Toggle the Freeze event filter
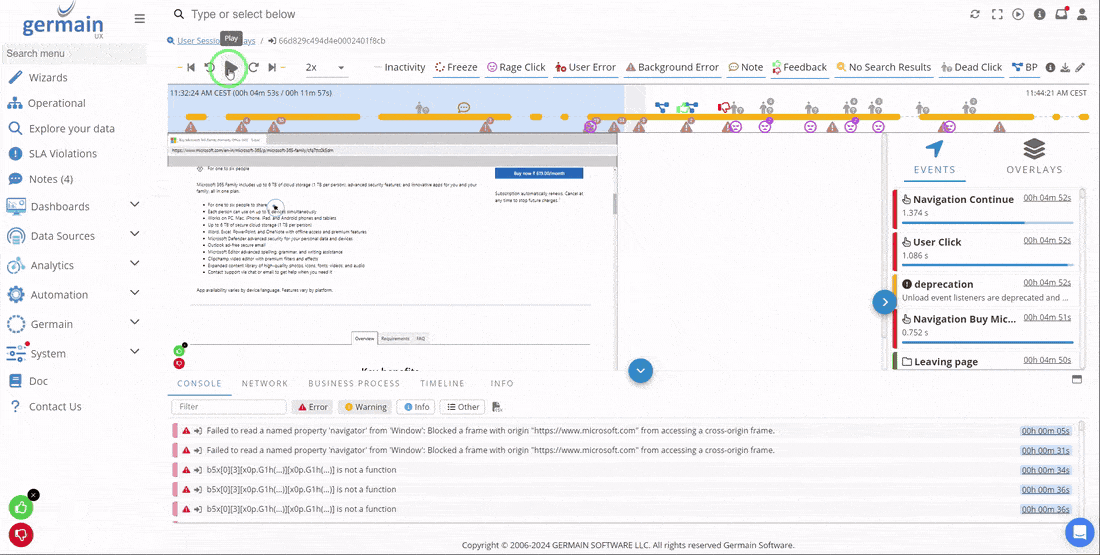Image resolution: width=1100 pixels, height=555 pixels. coord(456,67)
